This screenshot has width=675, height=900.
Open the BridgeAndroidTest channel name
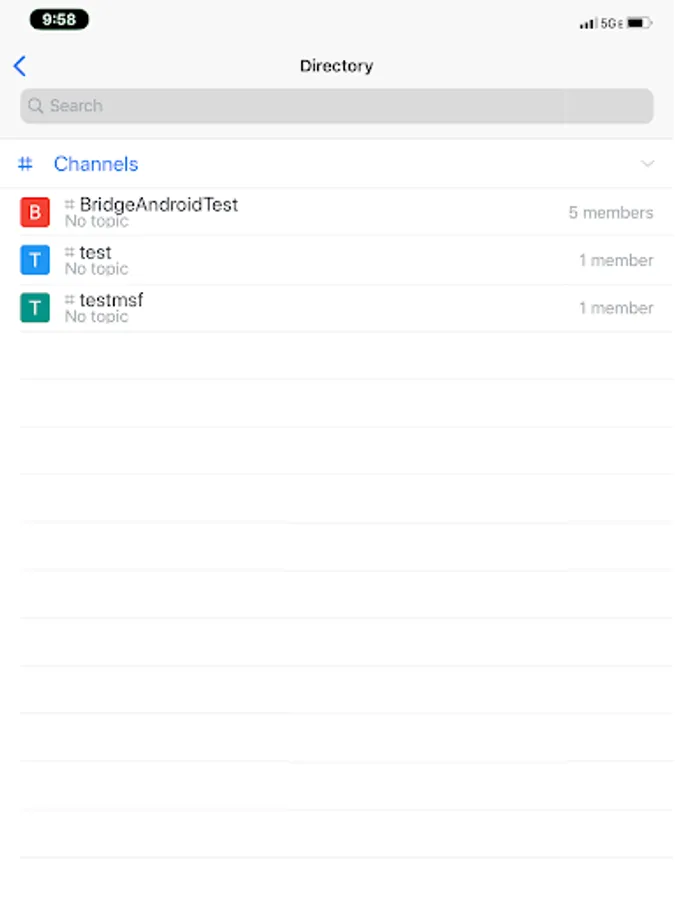pos(159,204)
